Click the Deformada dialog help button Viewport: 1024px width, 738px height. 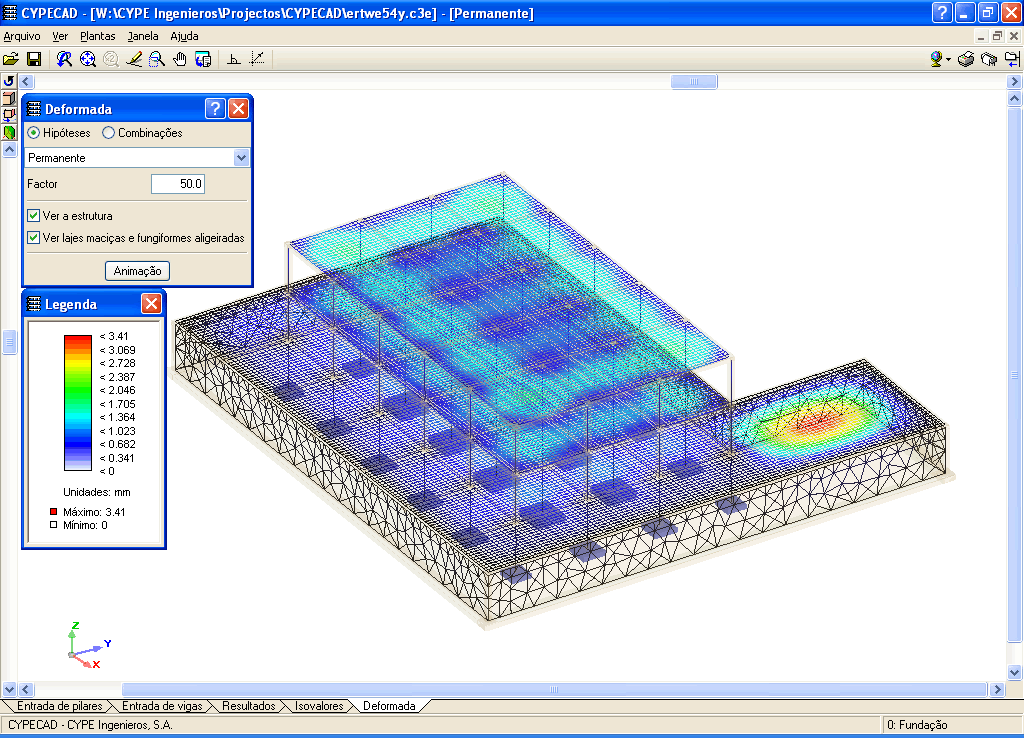(215, 109)
